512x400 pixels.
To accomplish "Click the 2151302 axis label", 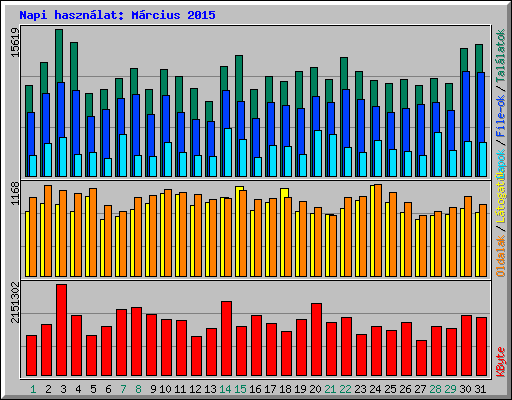I will tap(16, 302).
